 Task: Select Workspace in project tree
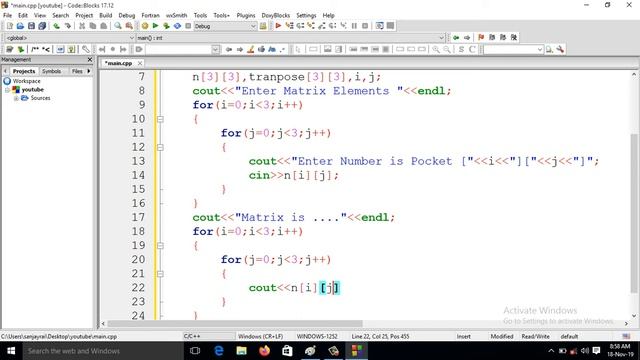coord(26,81)
